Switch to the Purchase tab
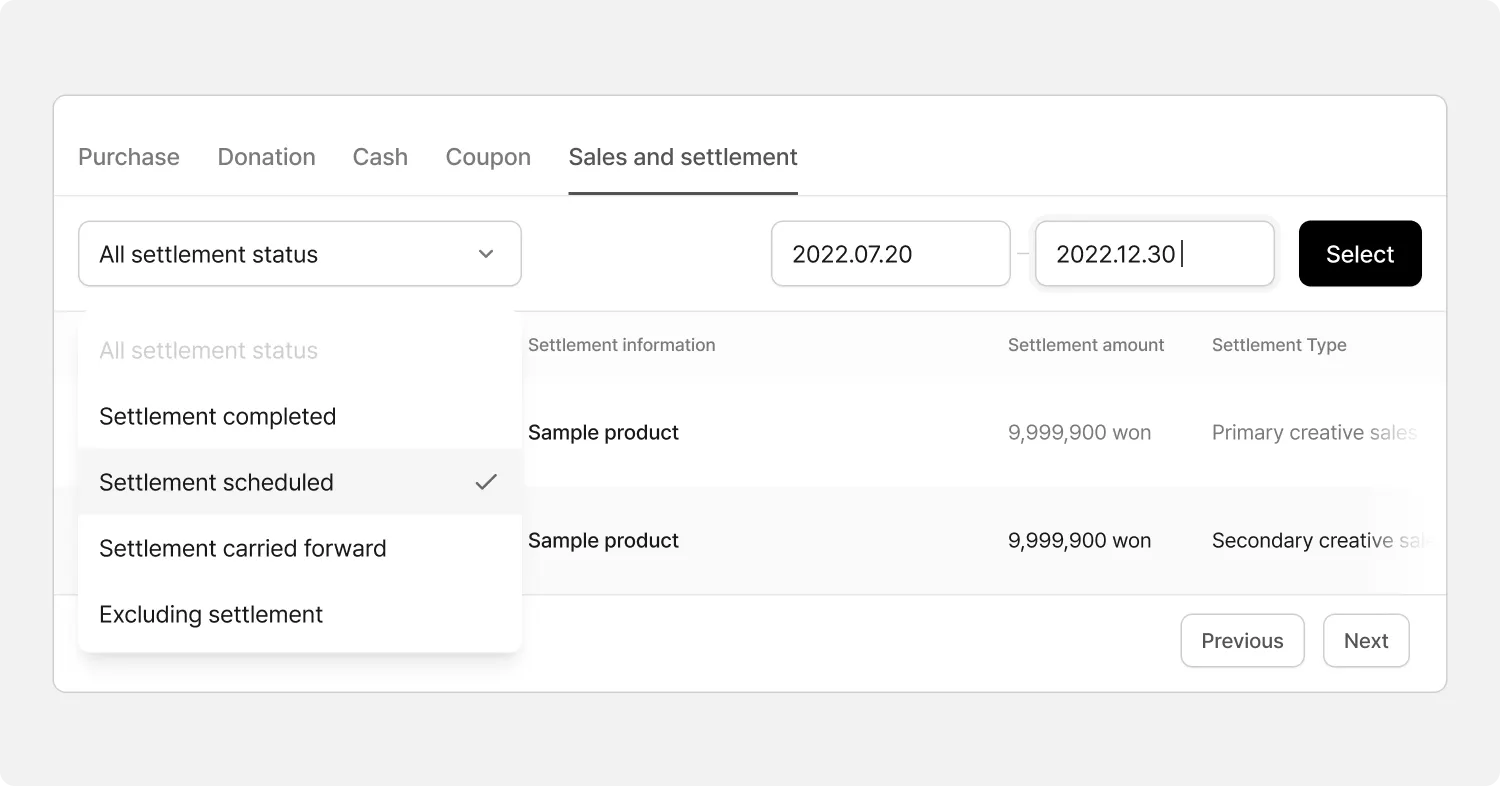Screen dimensions: 1500x786 pos(129,157)
